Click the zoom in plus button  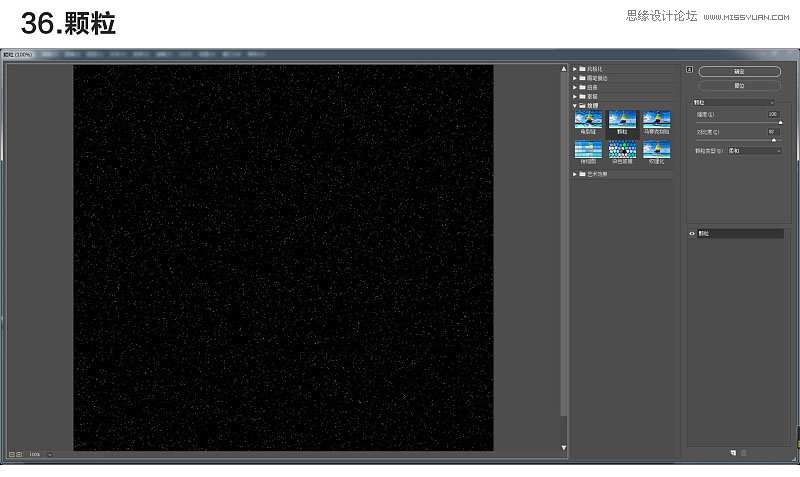tap(19, 454)
